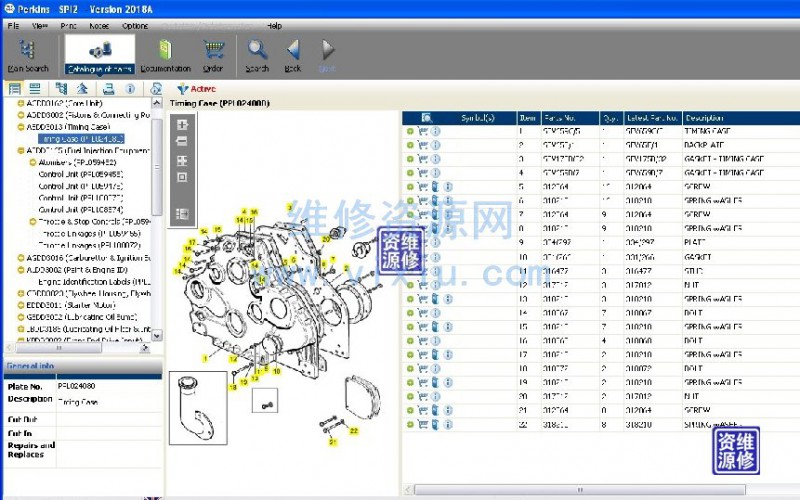800x500 pixels.
Task: Click the bottom list icon in diagram toolbar
Action: [182, 214]
